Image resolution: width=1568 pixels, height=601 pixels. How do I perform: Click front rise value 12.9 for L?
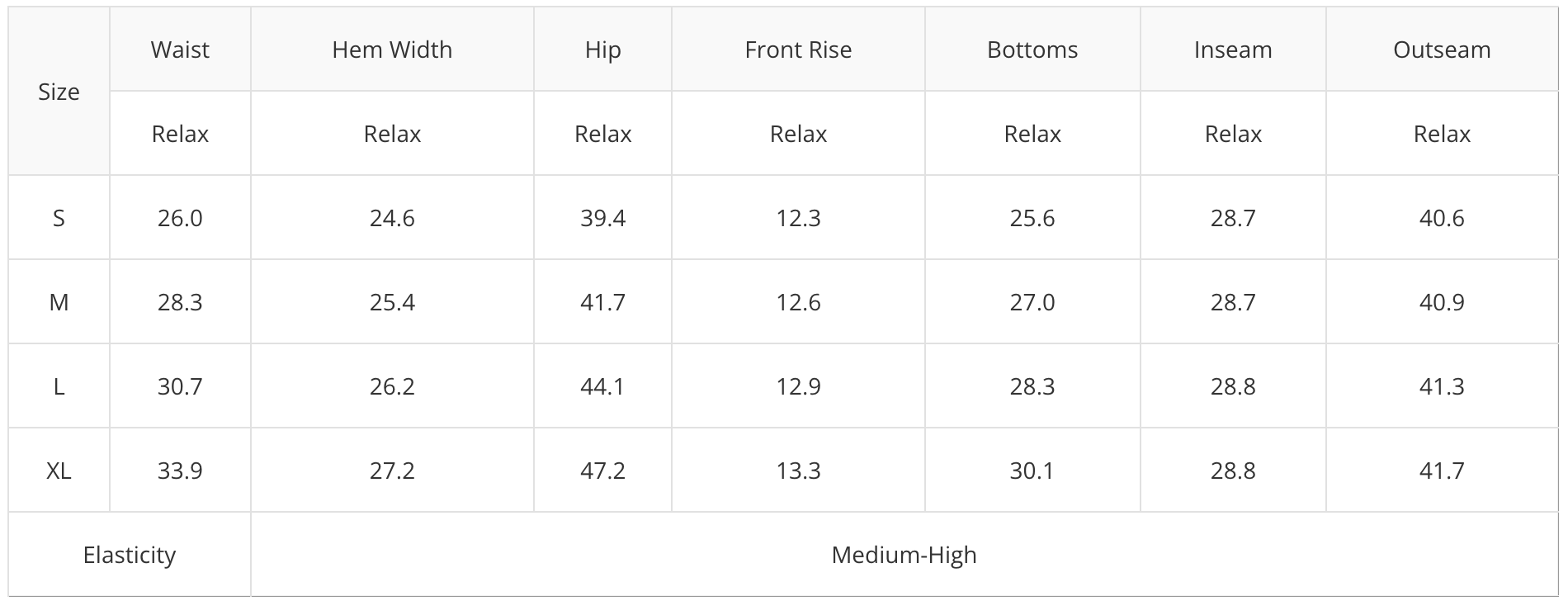[798, 386]
